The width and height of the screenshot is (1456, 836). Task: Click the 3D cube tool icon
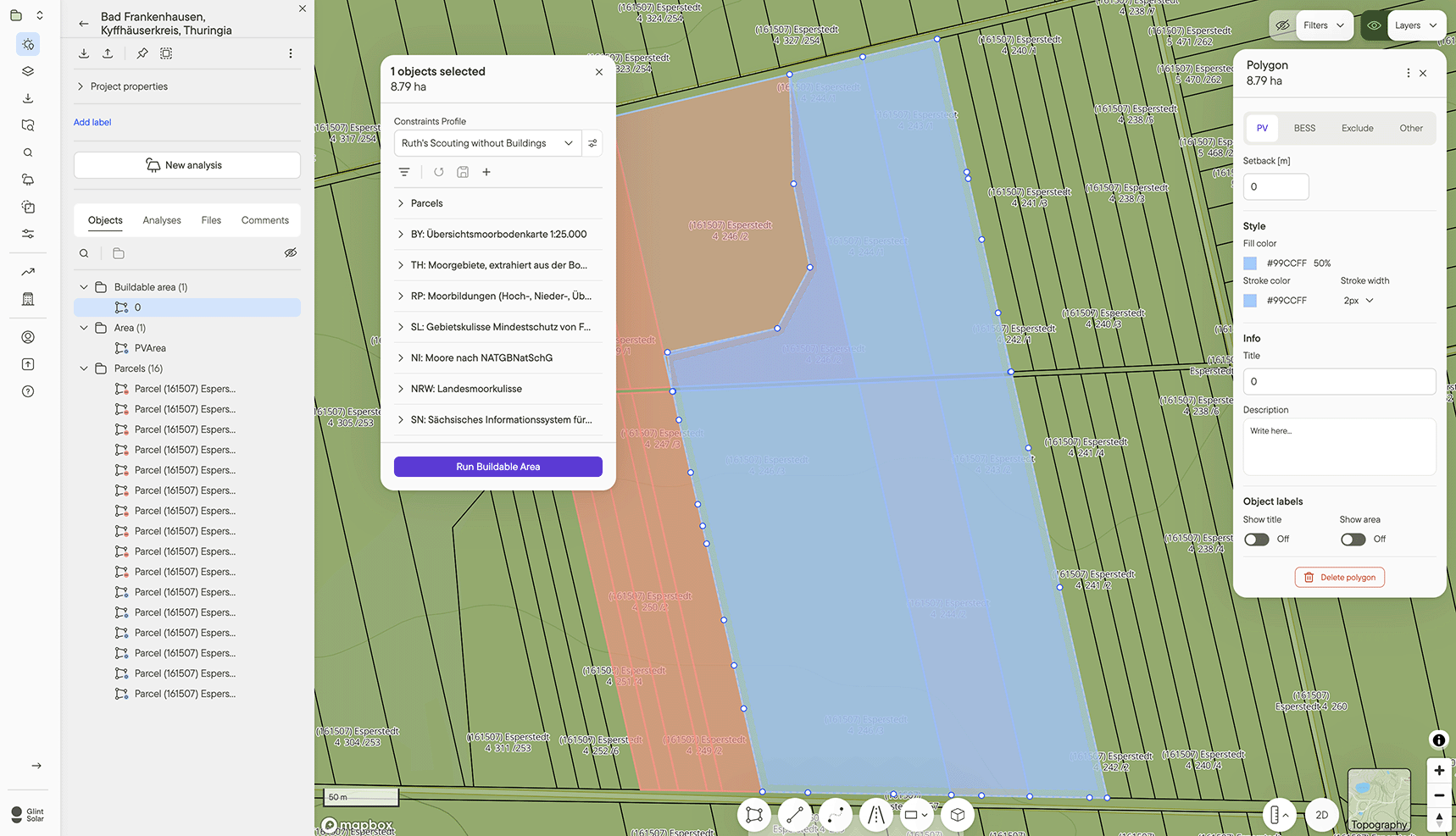[957, 815]
